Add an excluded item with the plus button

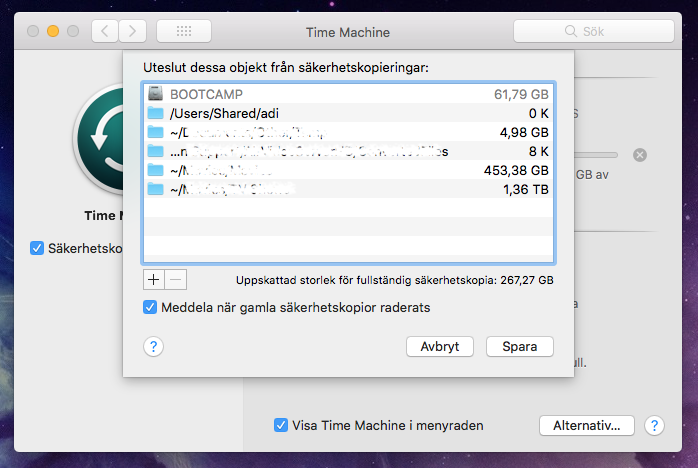154,280
